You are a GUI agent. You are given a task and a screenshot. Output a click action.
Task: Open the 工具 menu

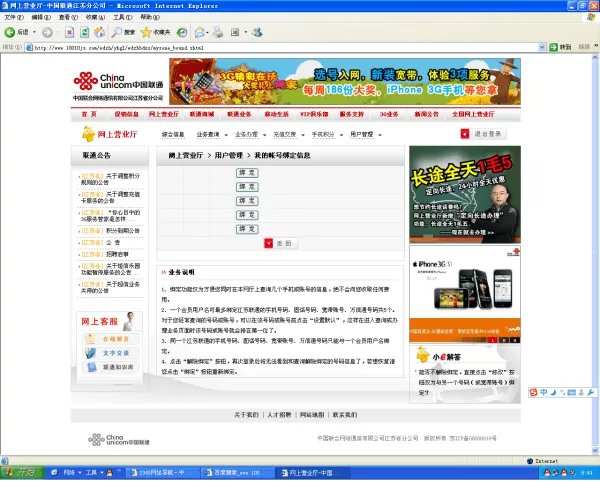[x=122, y=17]
